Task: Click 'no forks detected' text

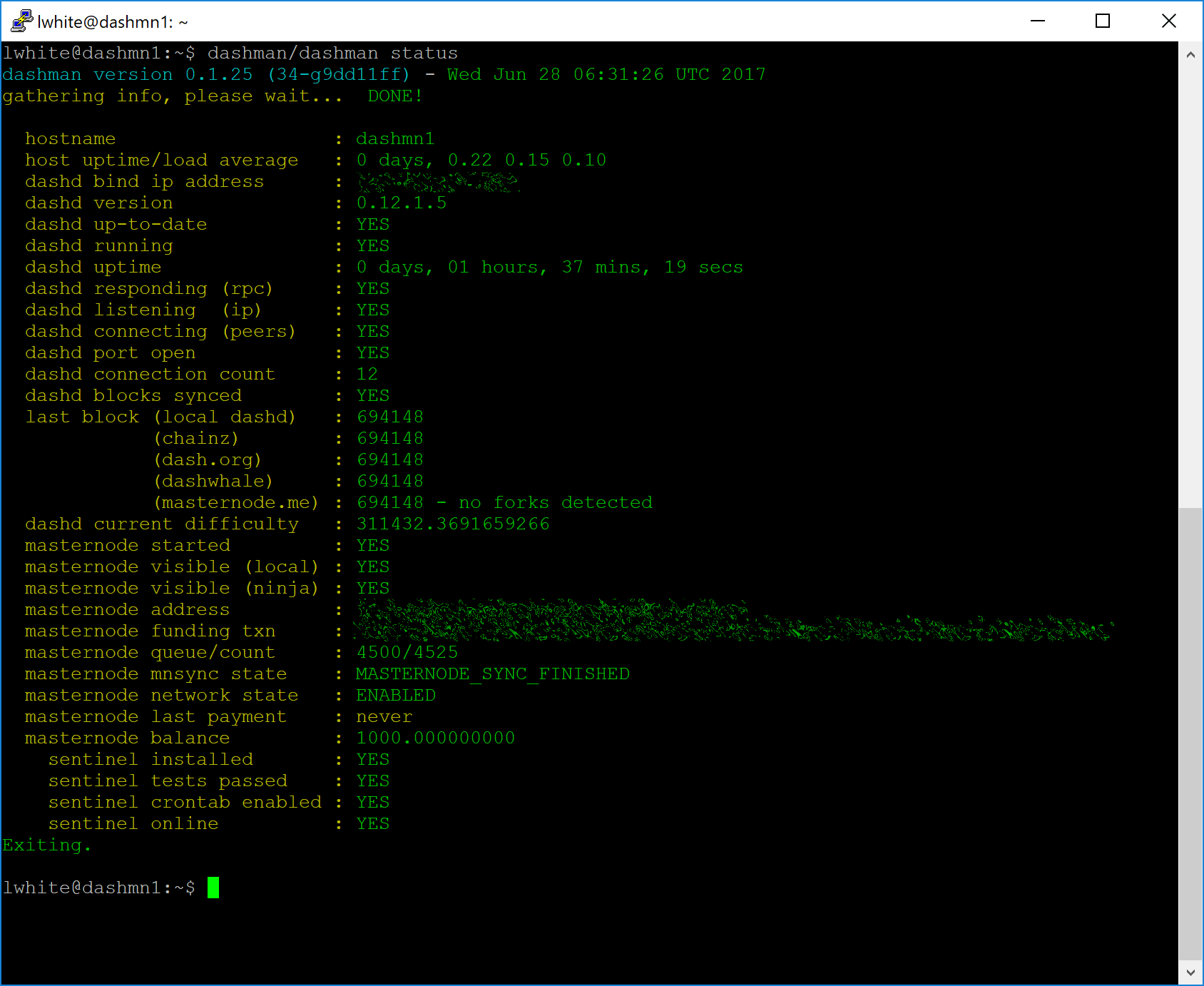Action: point(555,503)
